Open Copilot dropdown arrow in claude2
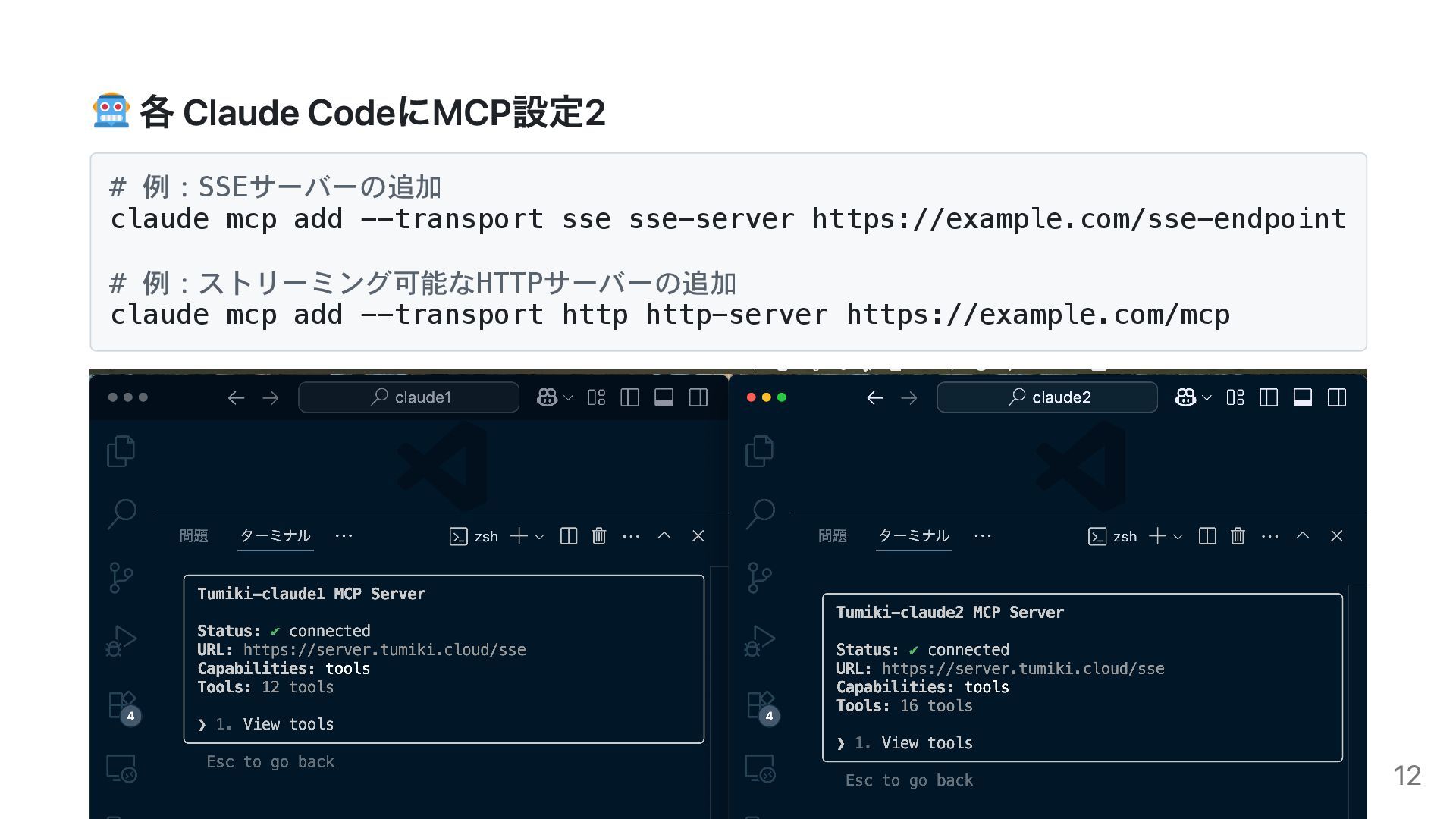Image resolution: width=1456 pixels, height=819 pixels. pyautogui.click(x=1207, y=397)
